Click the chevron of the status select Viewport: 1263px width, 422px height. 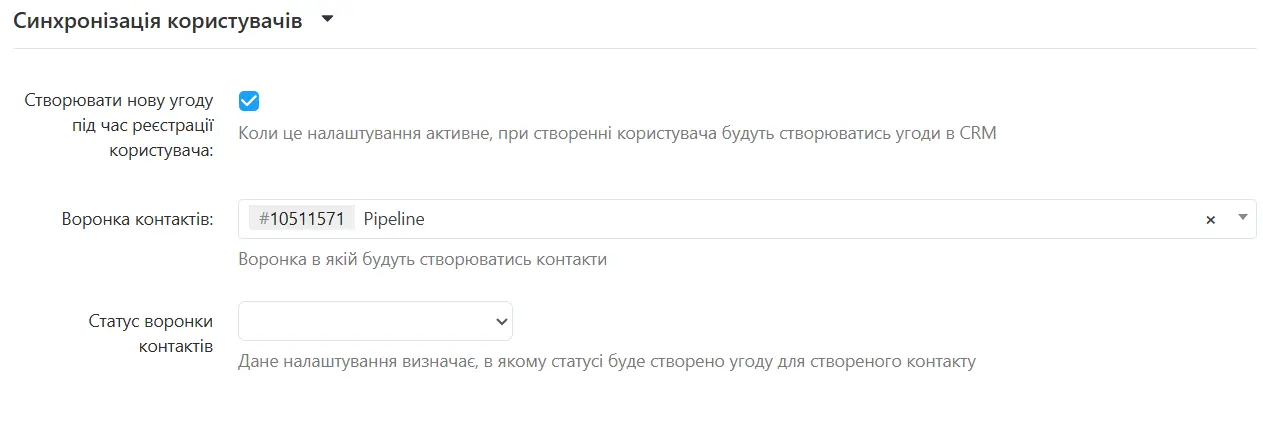501,321
